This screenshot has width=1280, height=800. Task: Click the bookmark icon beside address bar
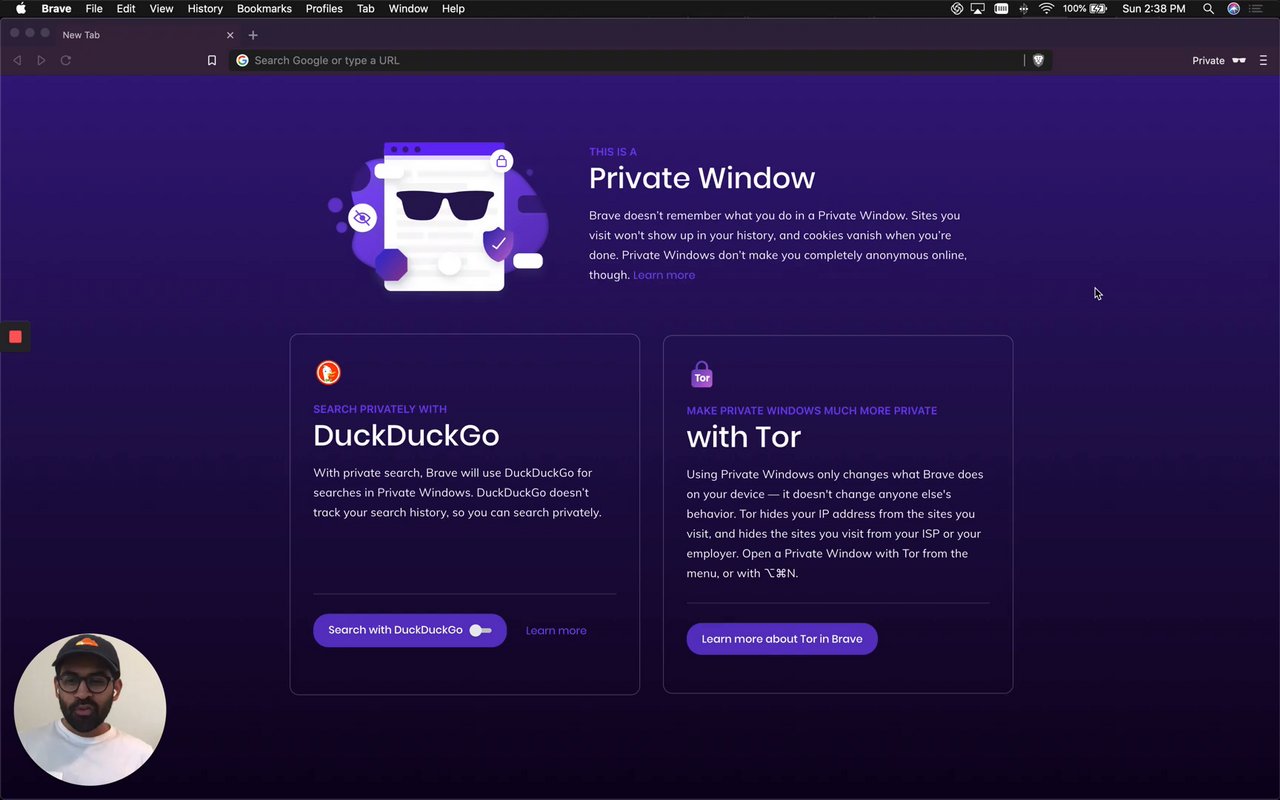point(212,60)
